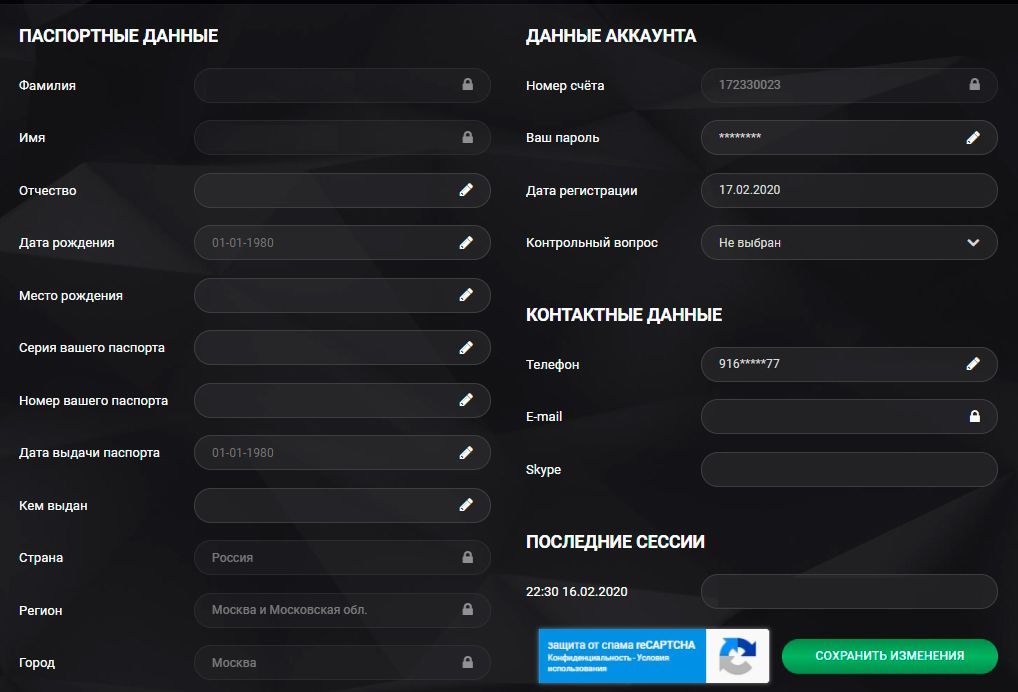Edit the Дата рождения via pencil icon
The height and width of the screenshot is (692, 1018).
coord(466,242)
